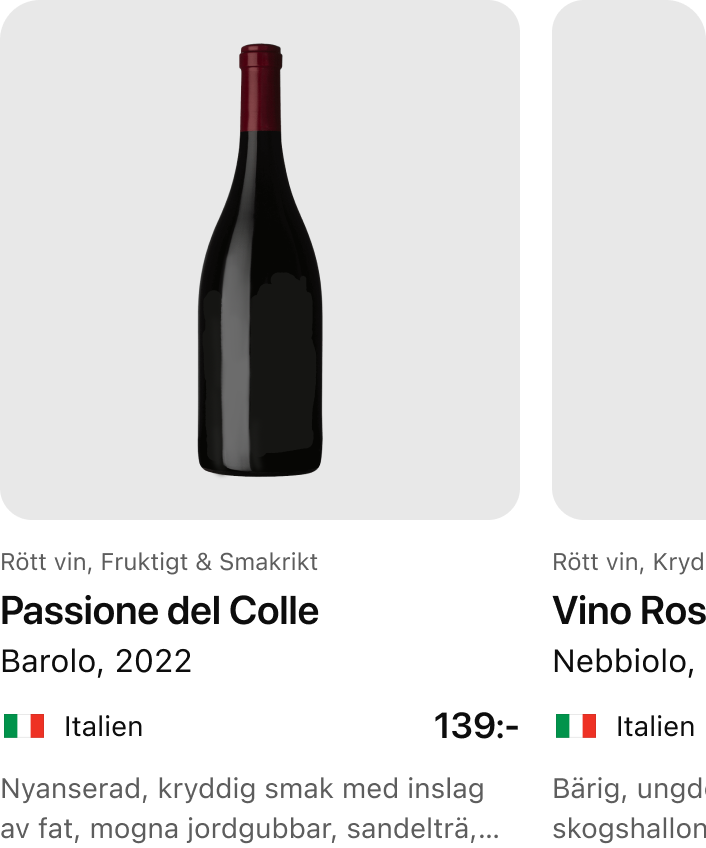Select the Italien label on the Nebbiolo card

(655, 726)
